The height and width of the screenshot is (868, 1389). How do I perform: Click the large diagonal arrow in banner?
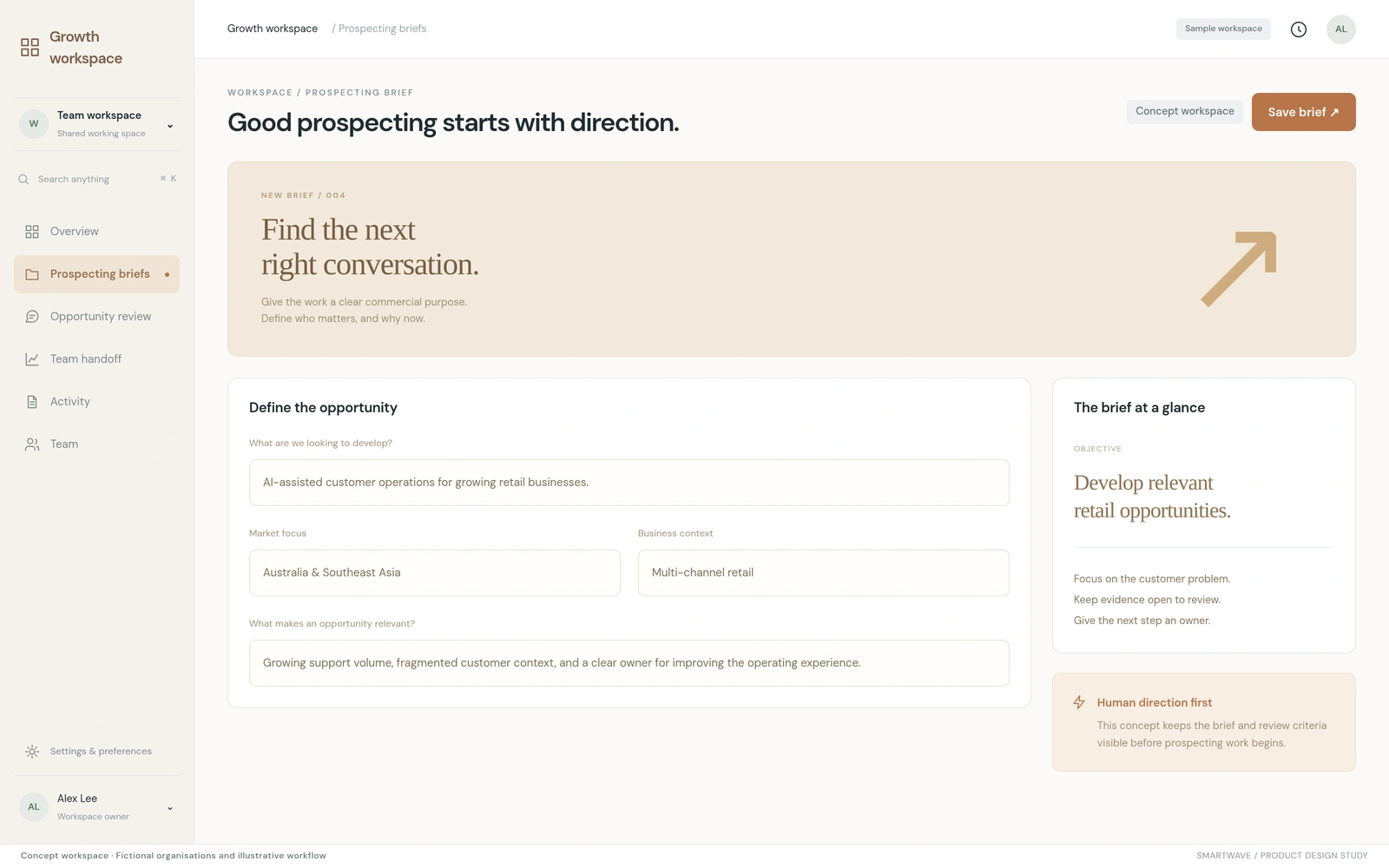[1239, 268]
